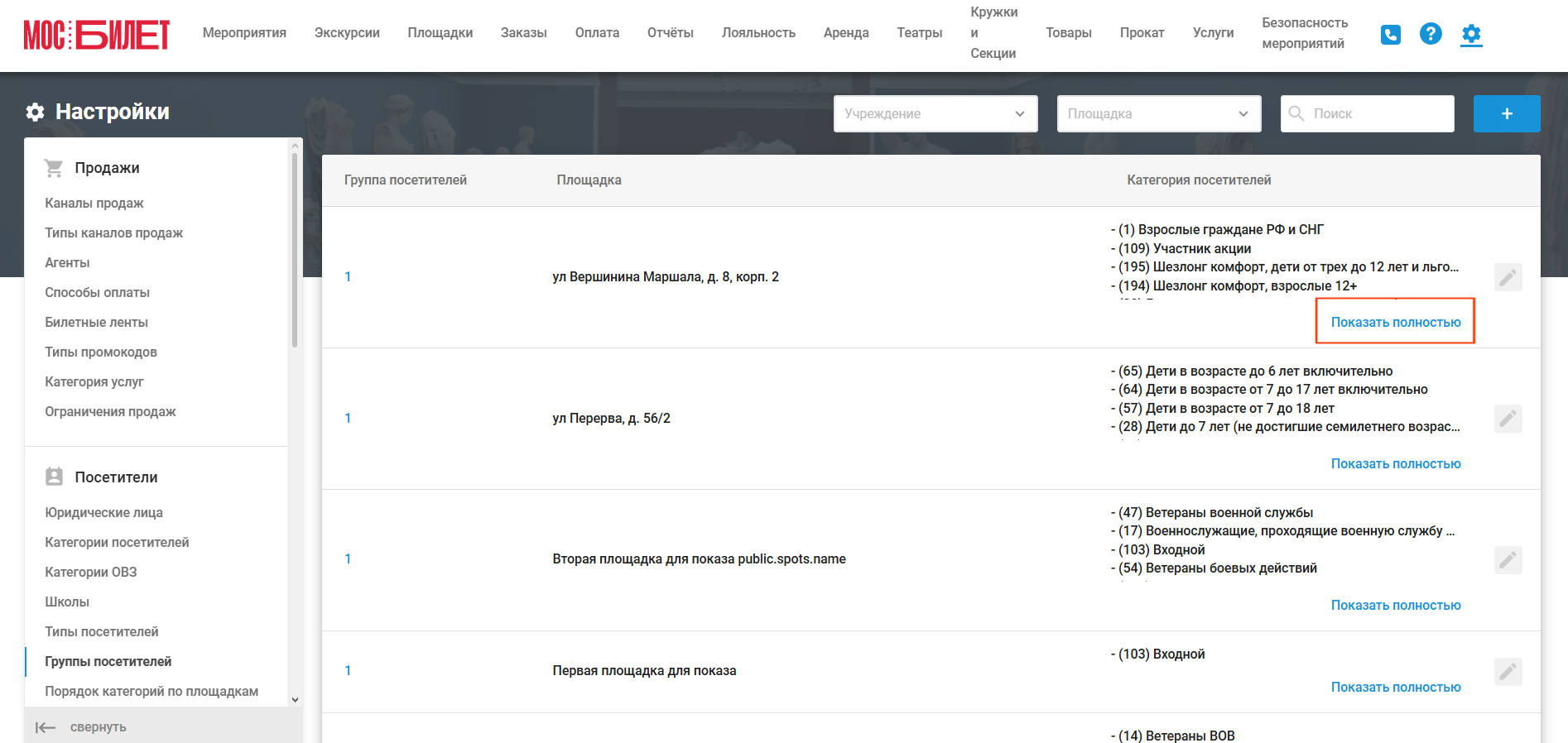Click the blue plus add button
Screen dimensions: 1568x743
[x=1507, y=113]
